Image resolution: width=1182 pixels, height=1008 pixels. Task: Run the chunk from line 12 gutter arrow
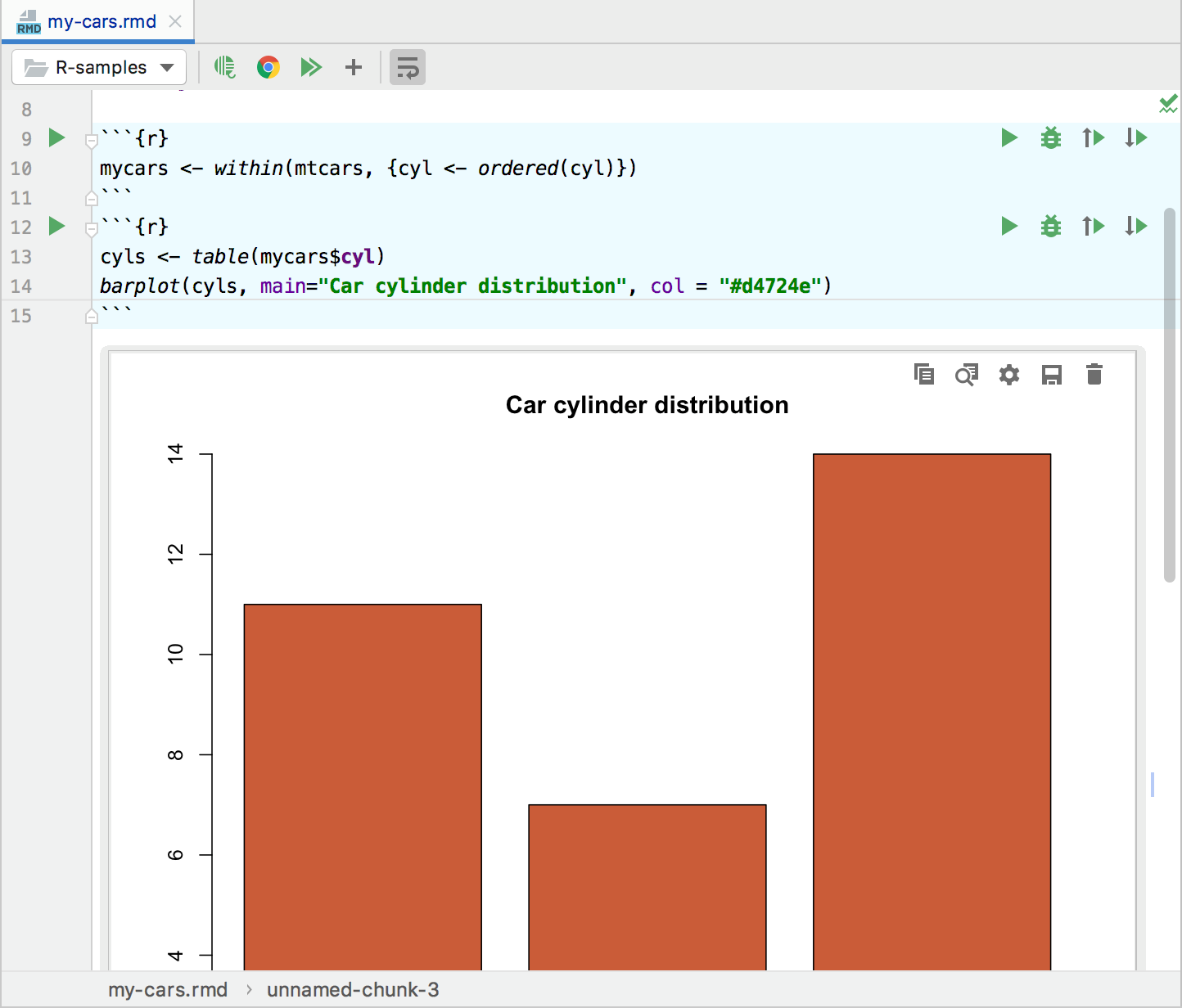(x=56, y=226)
